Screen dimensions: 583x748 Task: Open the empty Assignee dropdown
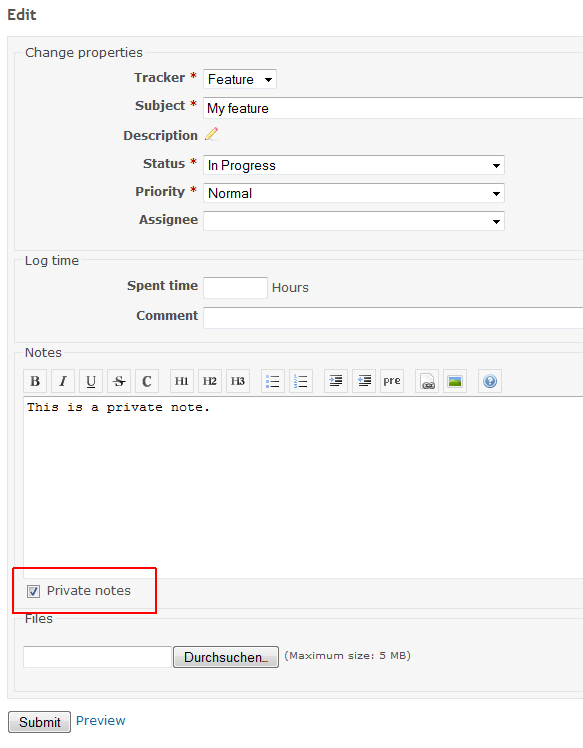click(x=354, y=221)
